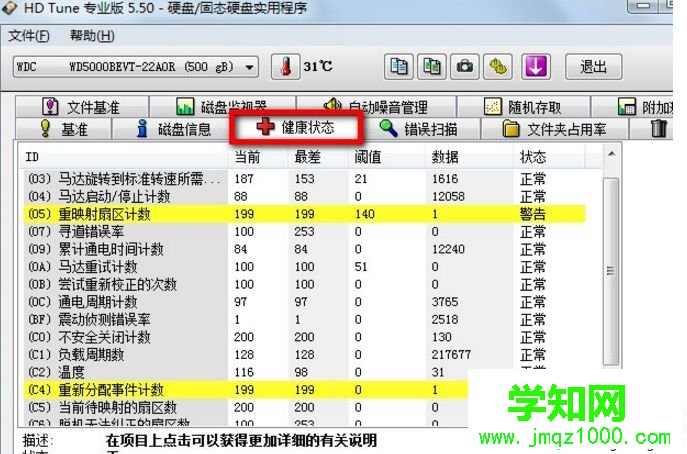Click the camera save screenshot icon
687x454 pixels.
pyautogui.click(x=464, y=67)
